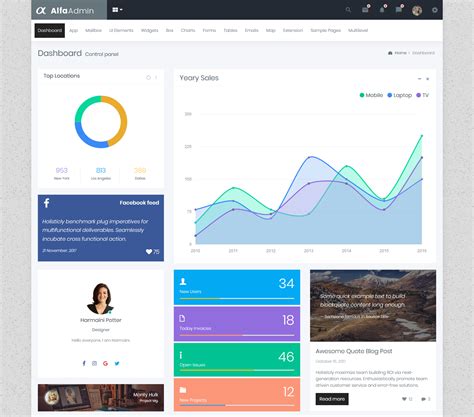This screenshot has height=417, width=474.
Task: Go to the Box menu item
Action: click(x=169, y=31)
